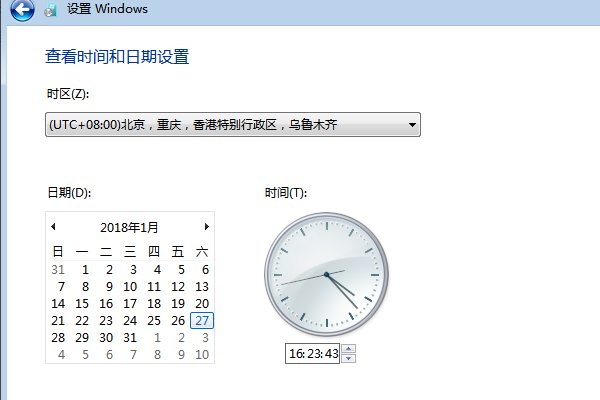Select January 11 in the calendar
This screenshot has width=600, height=400.
click(154, 287)
